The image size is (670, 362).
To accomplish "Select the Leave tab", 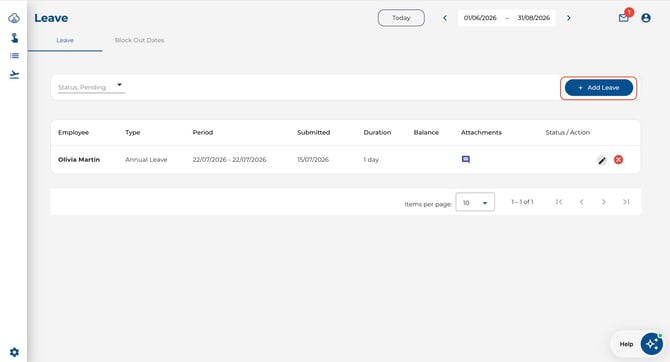I will point(65,40).
